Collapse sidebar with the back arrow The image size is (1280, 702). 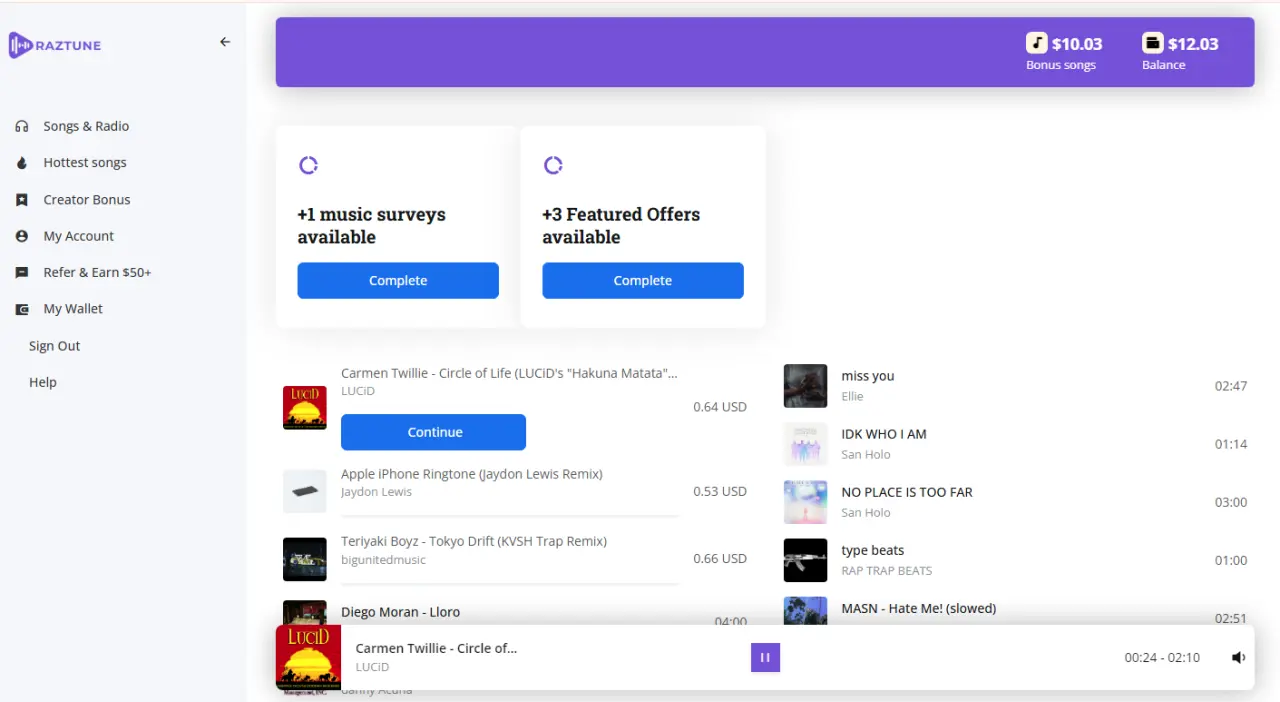pyautogui.click(x=225, y=42)
